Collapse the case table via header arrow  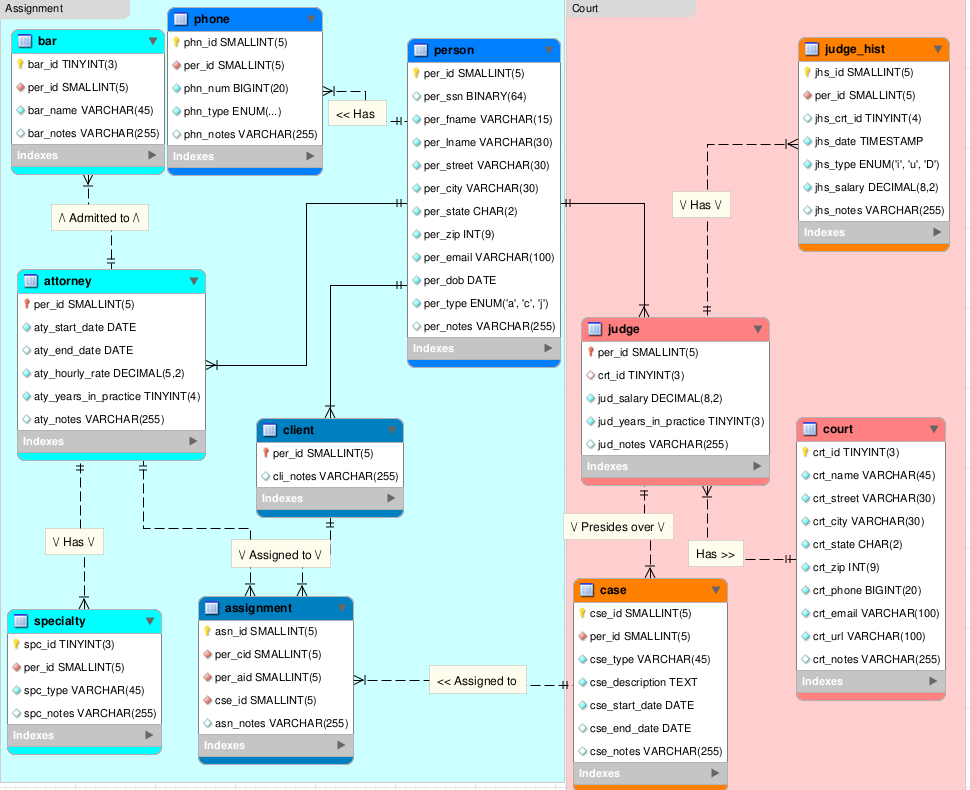(x=716, y=590)
